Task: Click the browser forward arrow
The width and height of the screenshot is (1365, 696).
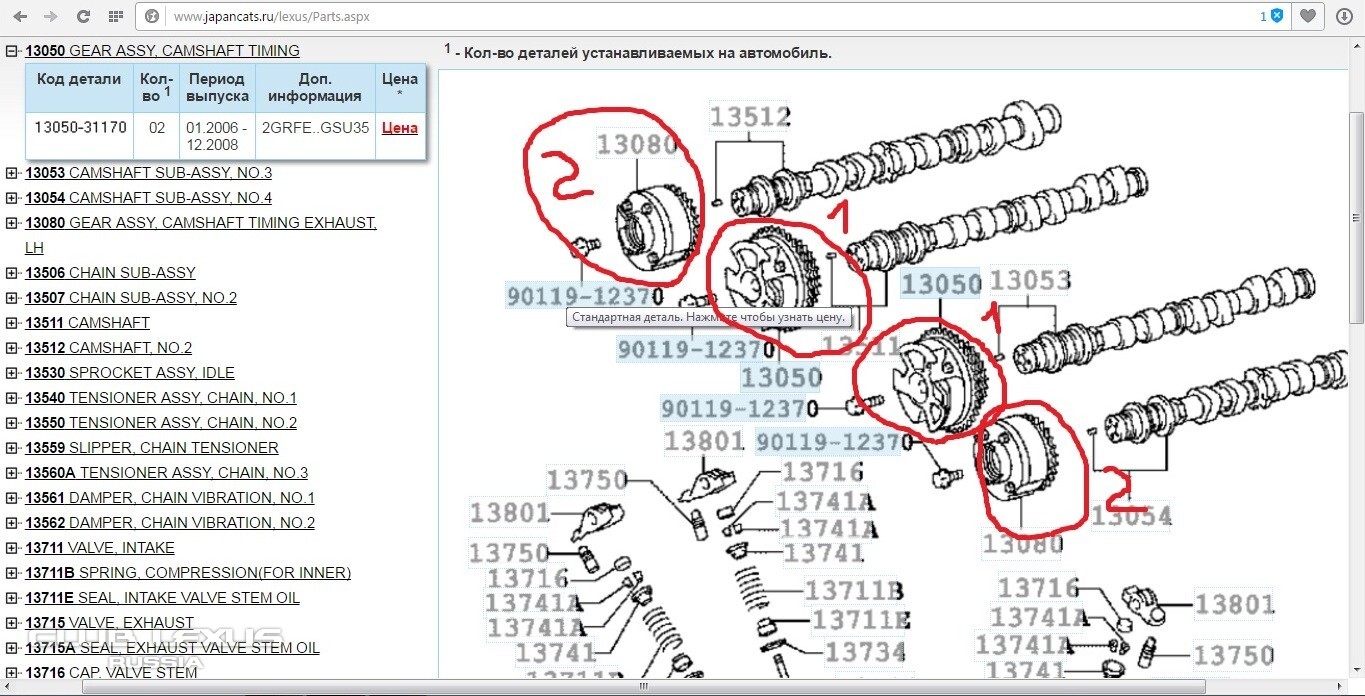Action: 51,17
